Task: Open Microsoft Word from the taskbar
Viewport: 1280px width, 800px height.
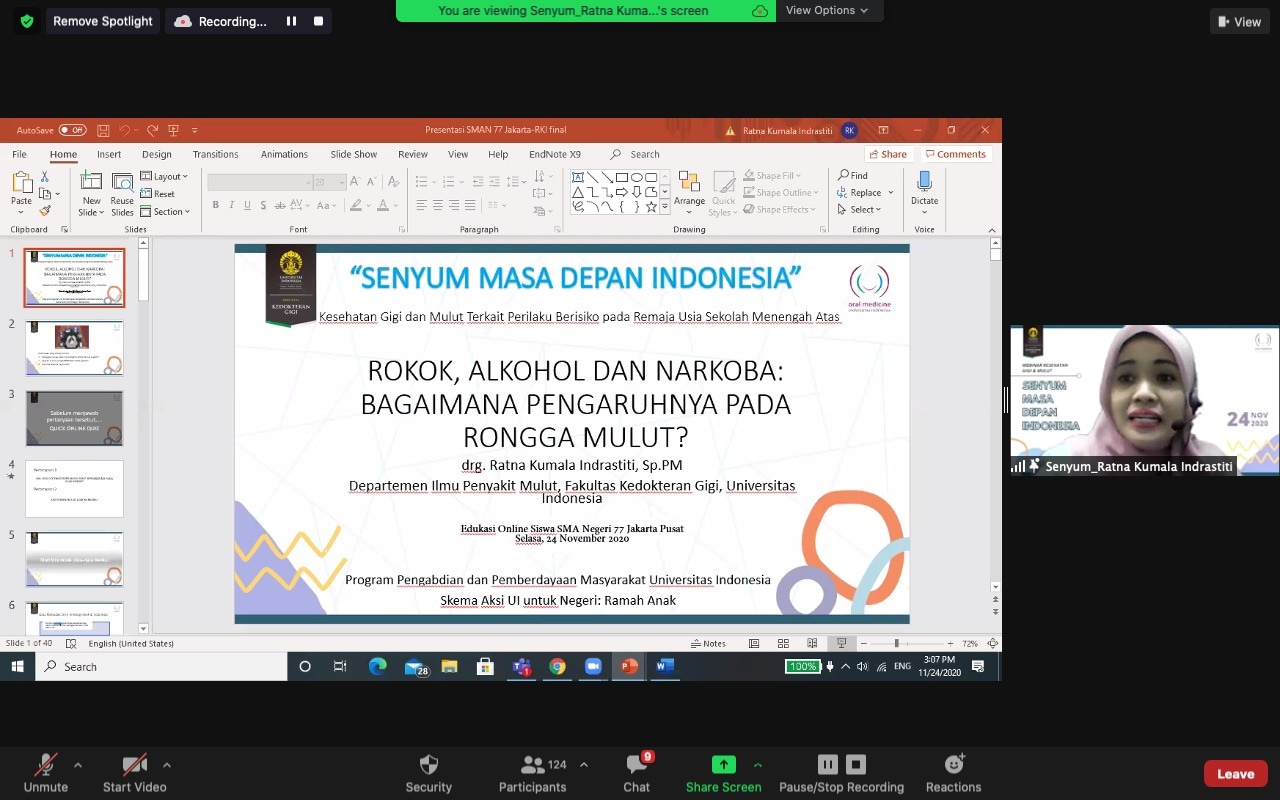Action: point(665,666)
